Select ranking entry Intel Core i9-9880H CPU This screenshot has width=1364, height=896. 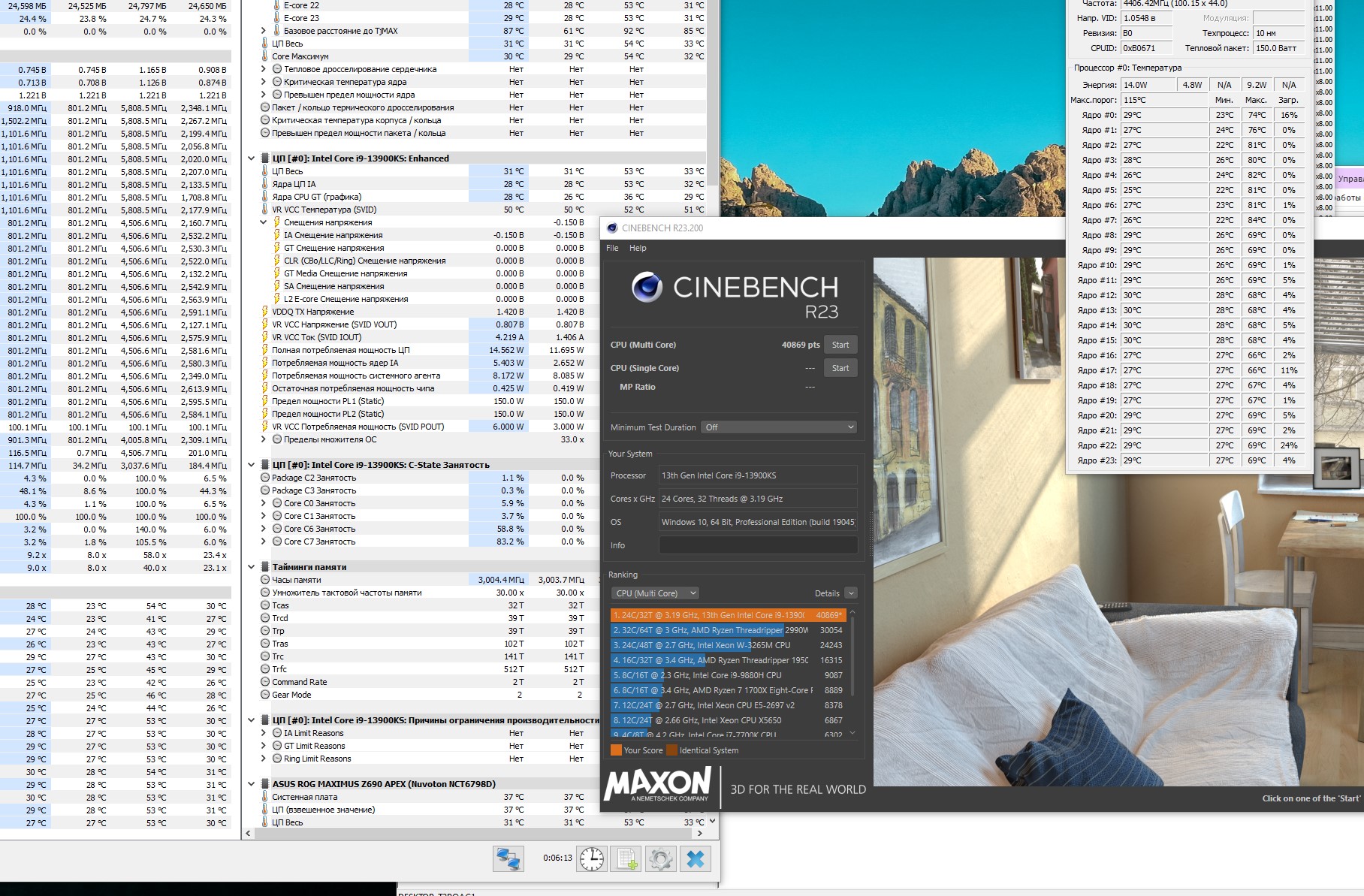click(728, 675)
